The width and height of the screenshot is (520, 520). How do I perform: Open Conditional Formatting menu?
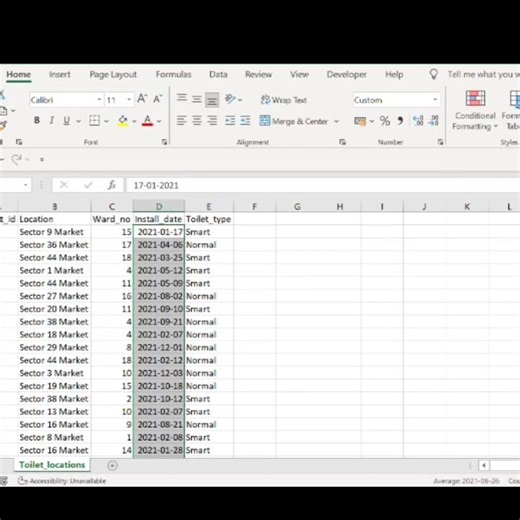click(x=475, y=110)
